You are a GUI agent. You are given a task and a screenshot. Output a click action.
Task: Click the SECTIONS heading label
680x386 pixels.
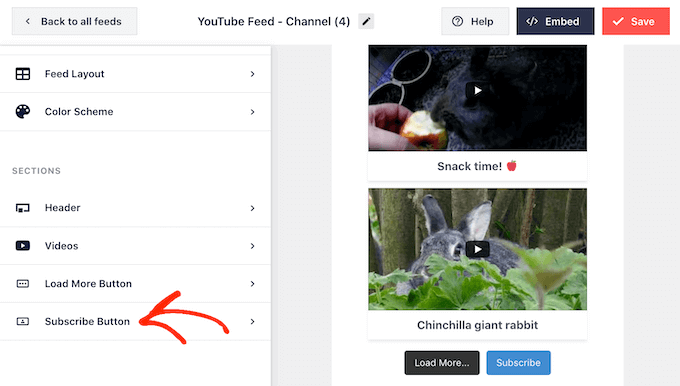click(x=36, y=171)
